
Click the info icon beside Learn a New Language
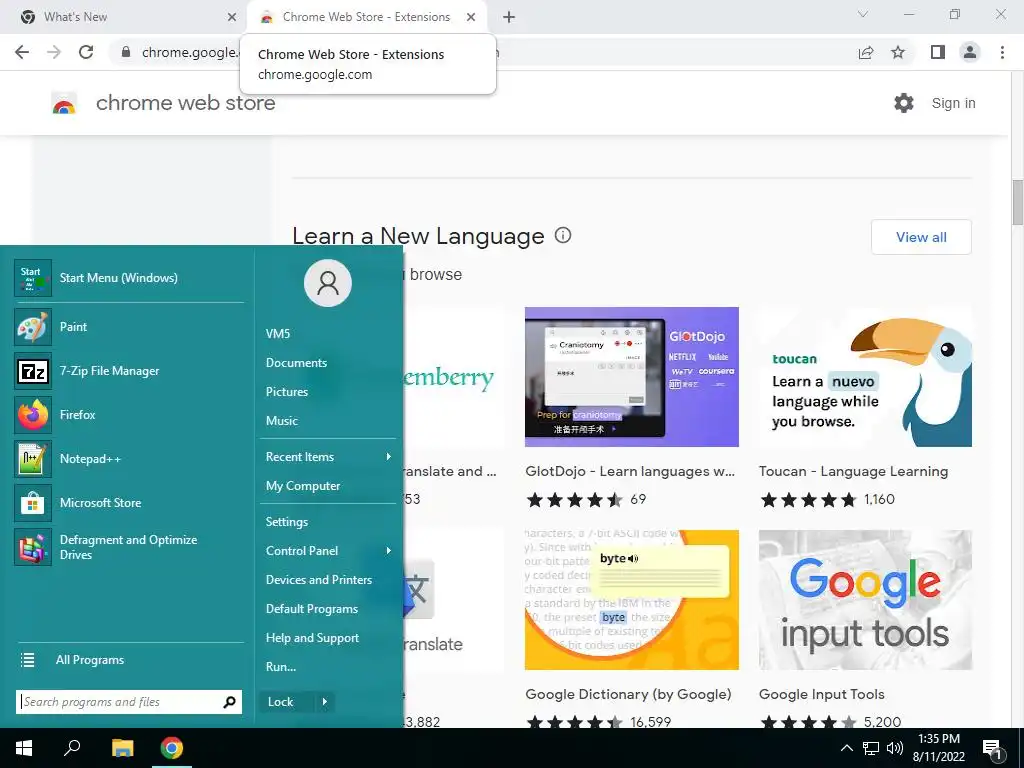(563, 235)
